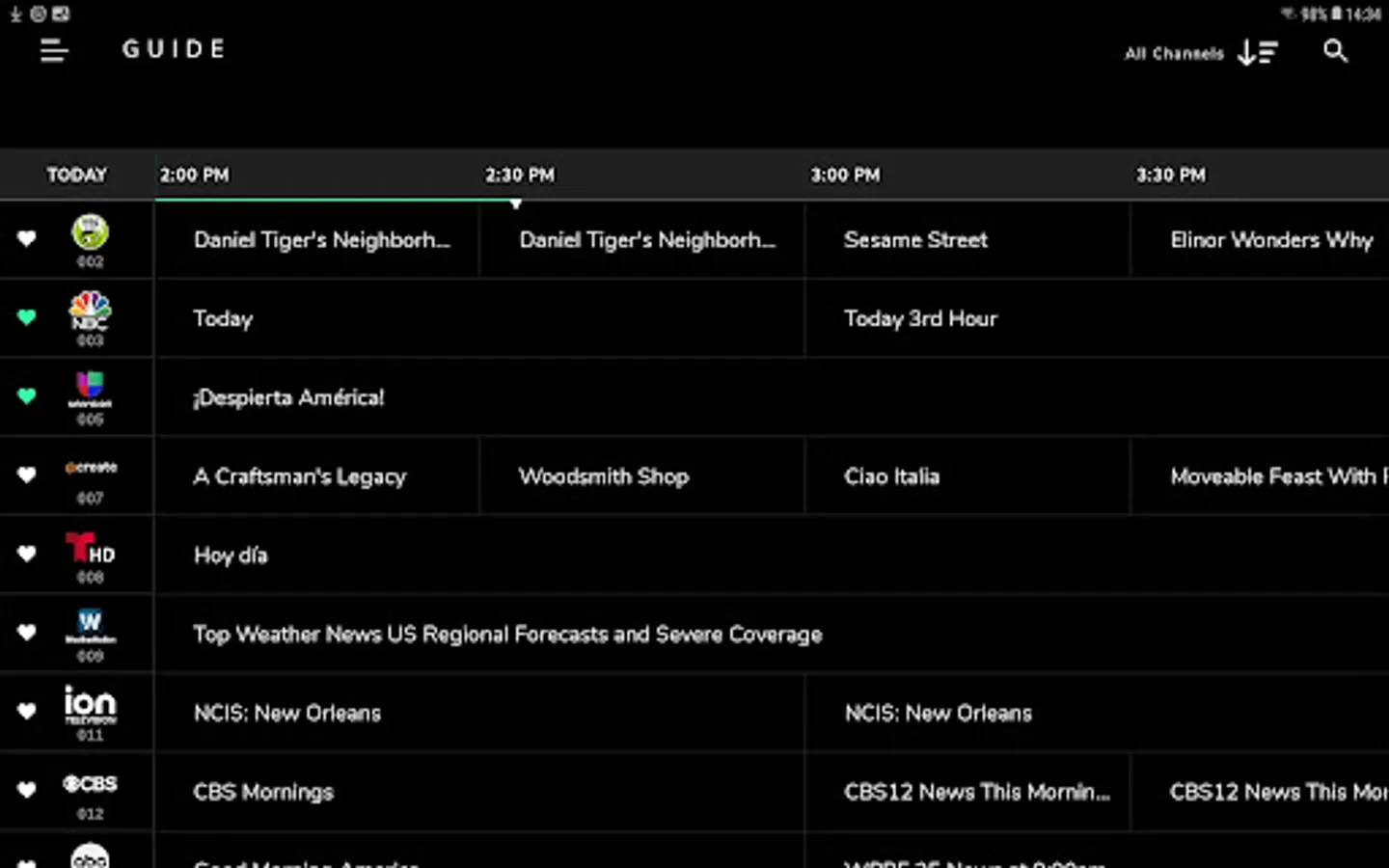1389x868 pixels.
Task: Select Telemundo HD channel 008 logo
Action: 90,548
